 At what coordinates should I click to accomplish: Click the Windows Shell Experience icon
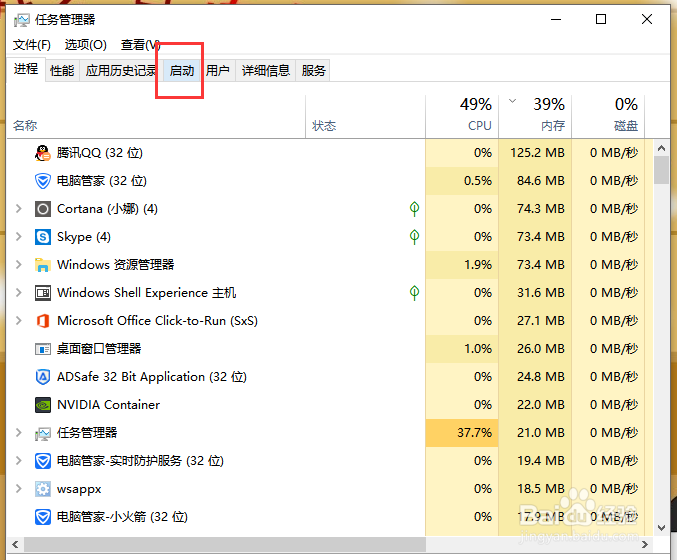(43, 293)
